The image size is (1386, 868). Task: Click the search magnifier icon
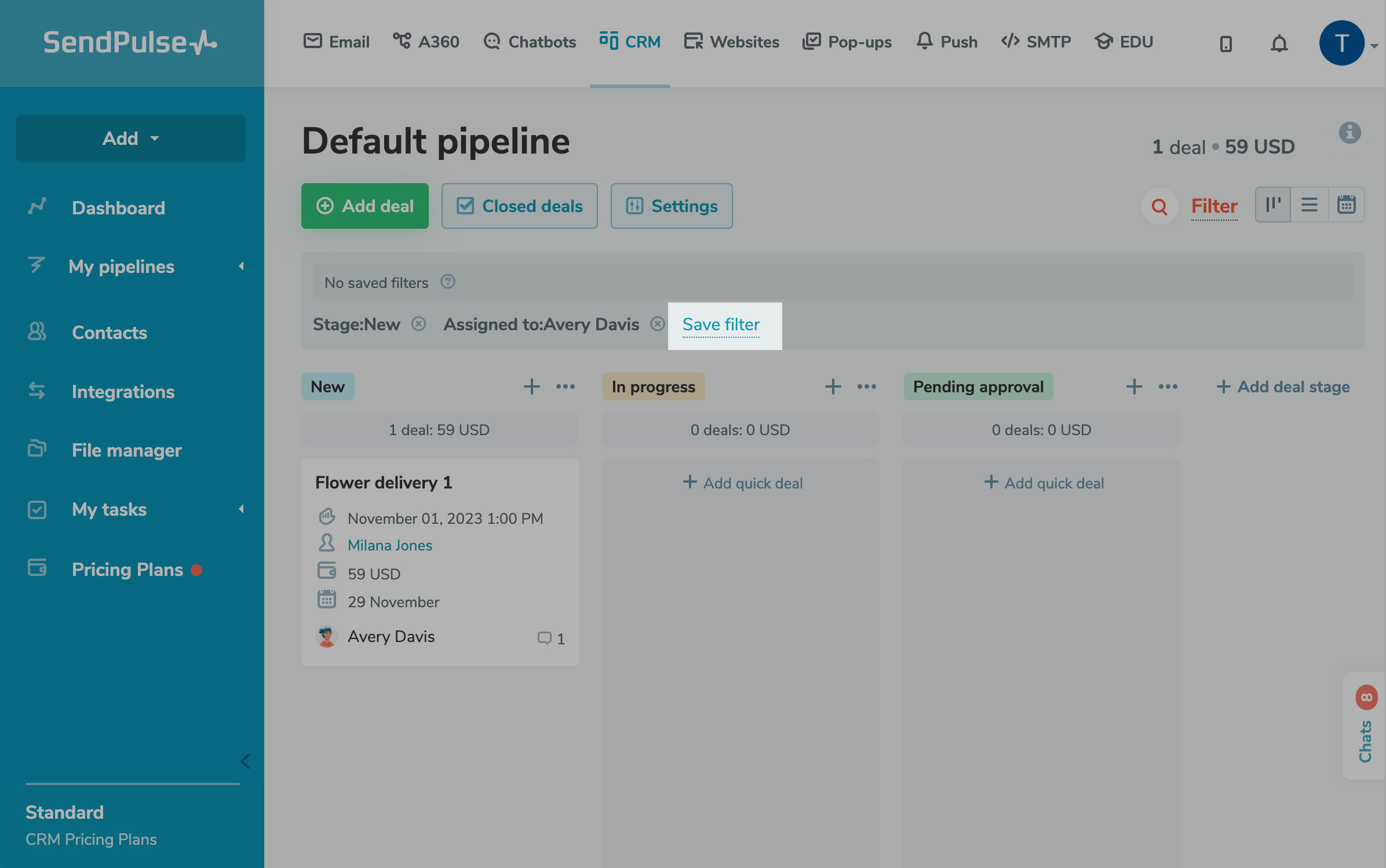pos(1159,206)
